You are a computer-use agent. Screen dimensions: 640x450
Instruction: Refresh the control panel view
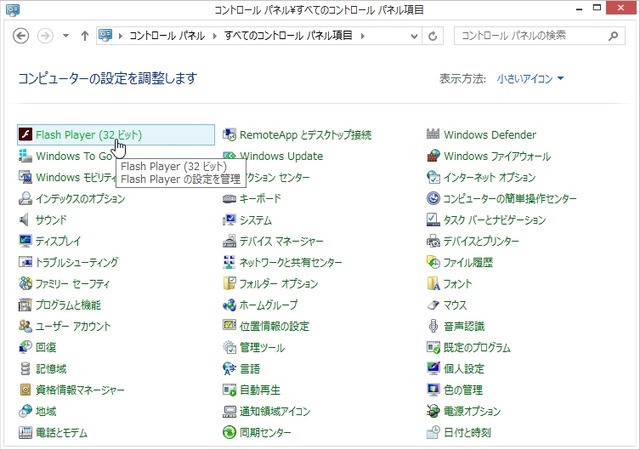pyautogui.click(x=433, y=36)
